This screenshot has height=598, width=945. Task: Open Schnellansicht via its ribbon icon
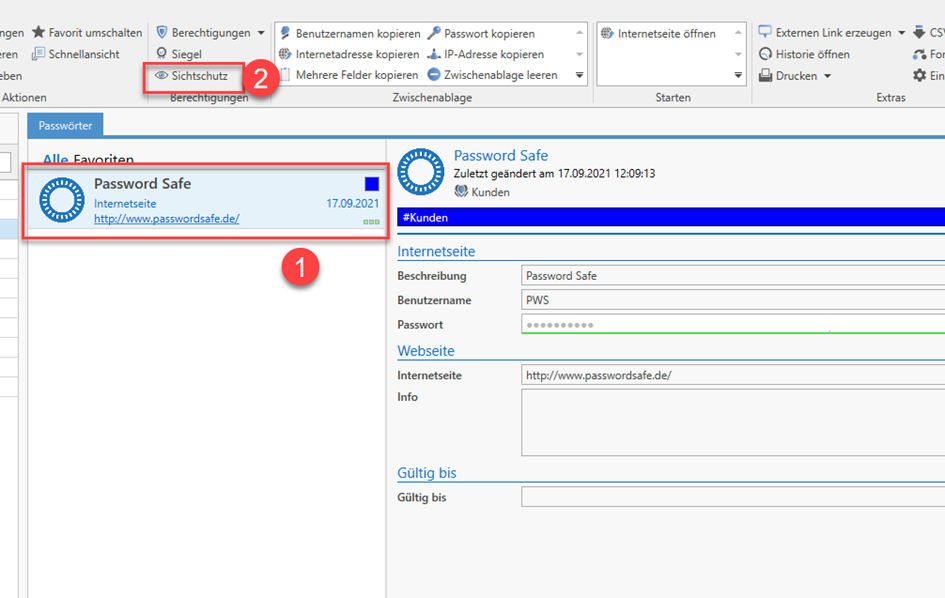pos(39,54)
